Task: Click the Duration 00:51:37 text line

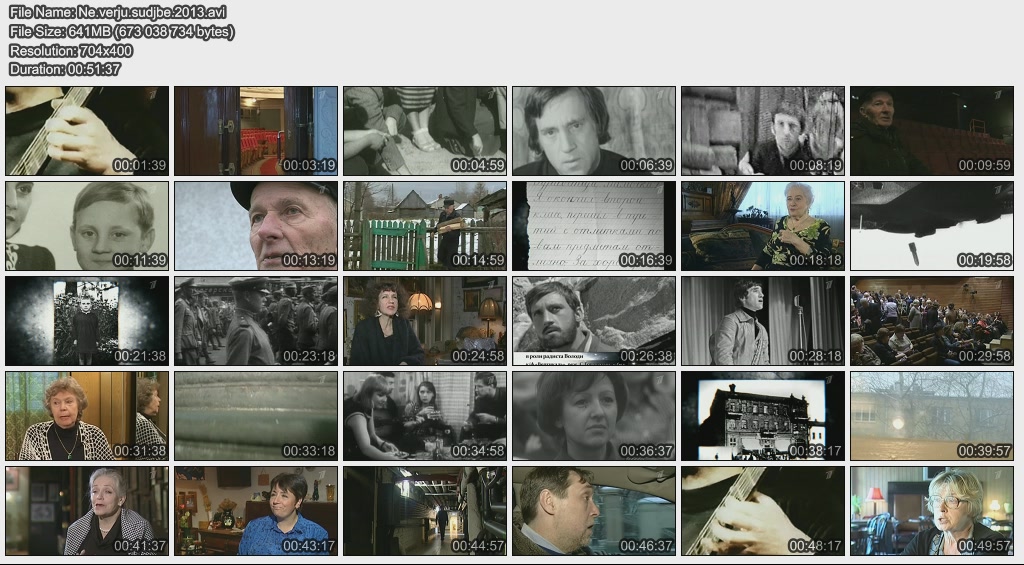Action: (x=65, y=69)
